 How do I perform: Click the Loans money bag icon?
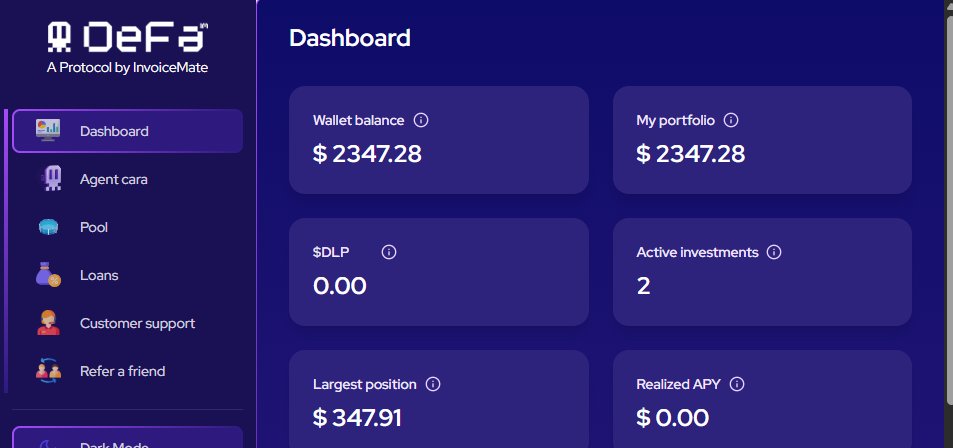click(49, 275)
